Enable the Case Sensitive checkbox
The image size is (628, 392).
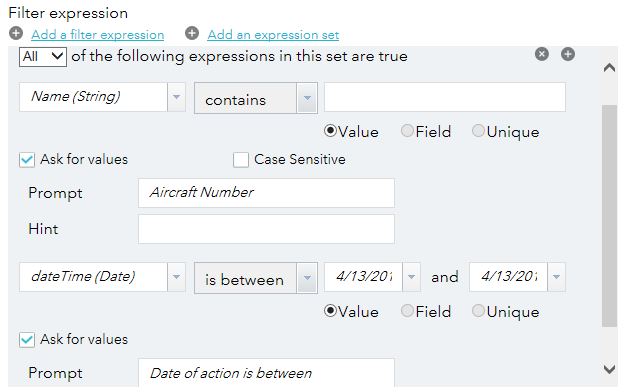(x=241, y=160)
